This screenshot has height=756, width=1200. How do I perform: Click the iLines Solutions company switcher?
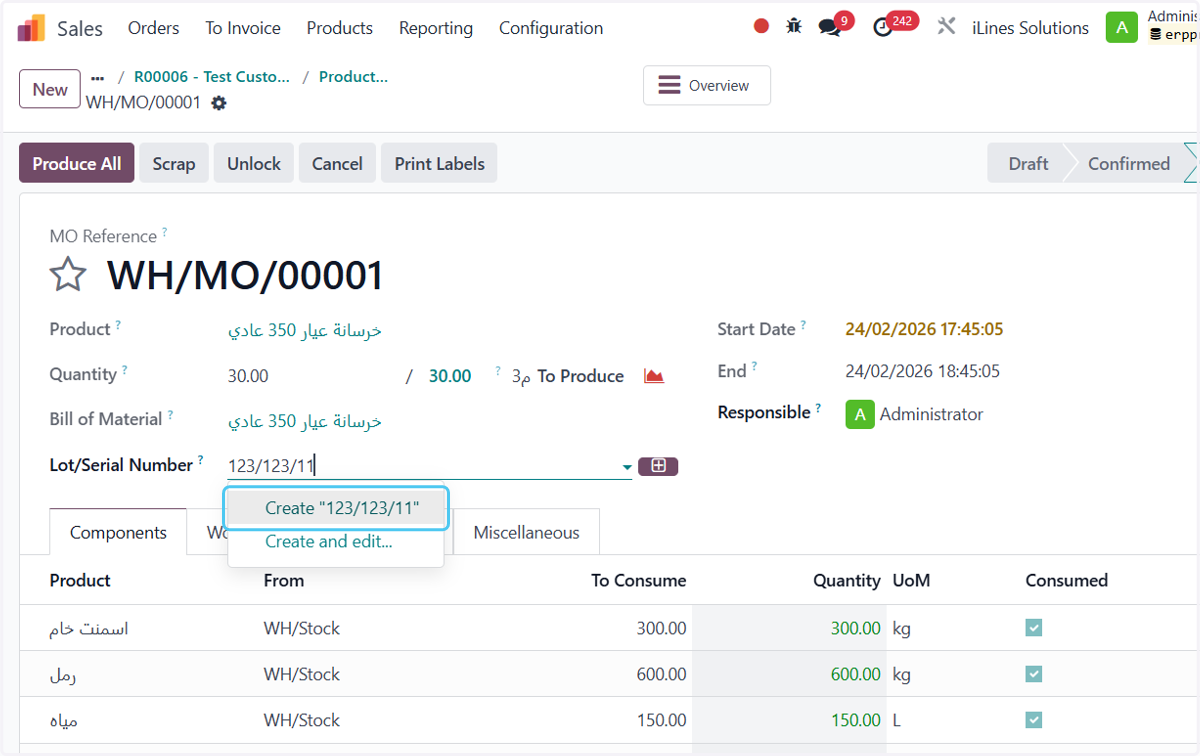[x=1030, y=28]
